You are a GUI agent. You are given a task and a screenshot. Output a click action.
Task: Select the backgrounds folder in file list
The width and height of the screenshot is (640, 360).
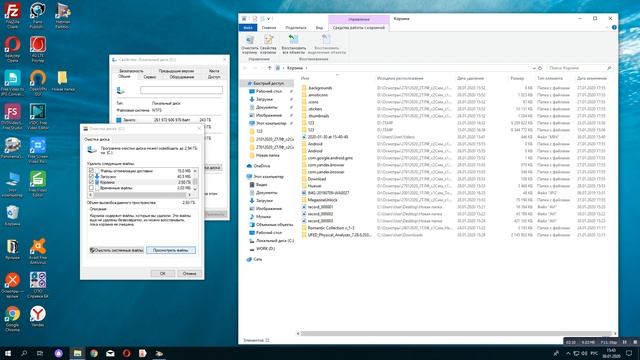[317, 88]
